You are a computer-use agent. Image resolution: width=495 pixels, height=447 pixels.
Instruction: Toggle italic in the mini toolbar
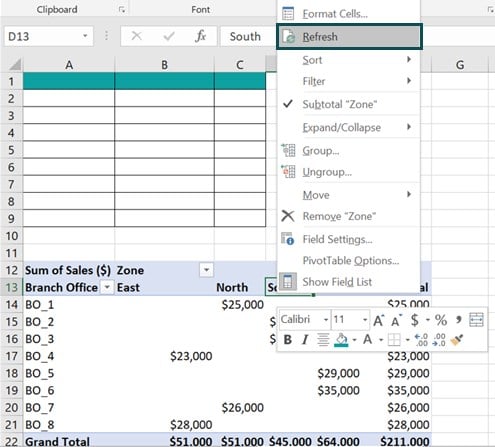[x=305, y=340]
